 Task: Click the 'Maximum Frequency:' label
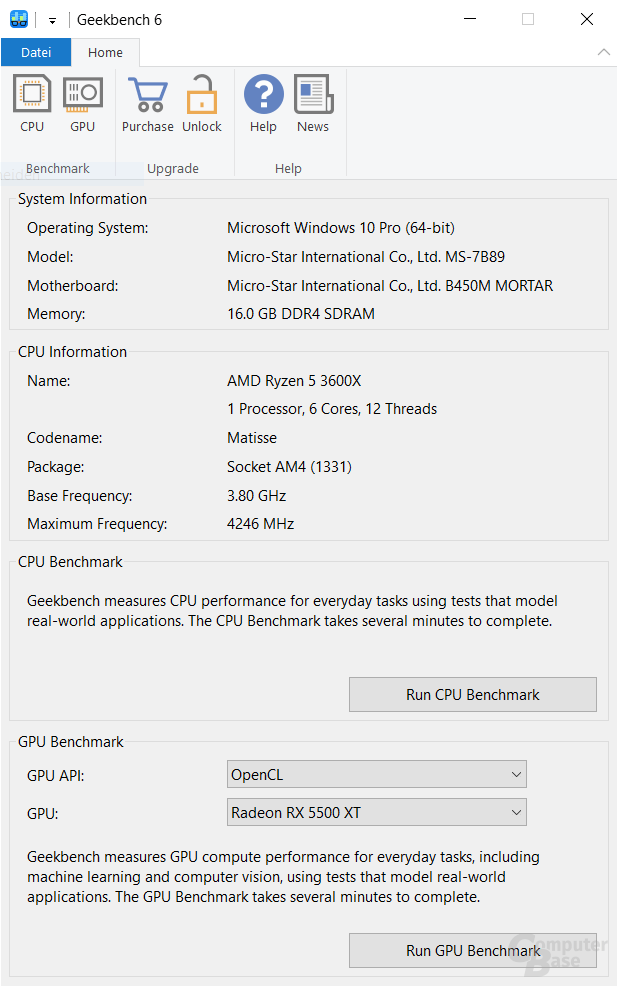pyautogui.click(x=97, y=524)
